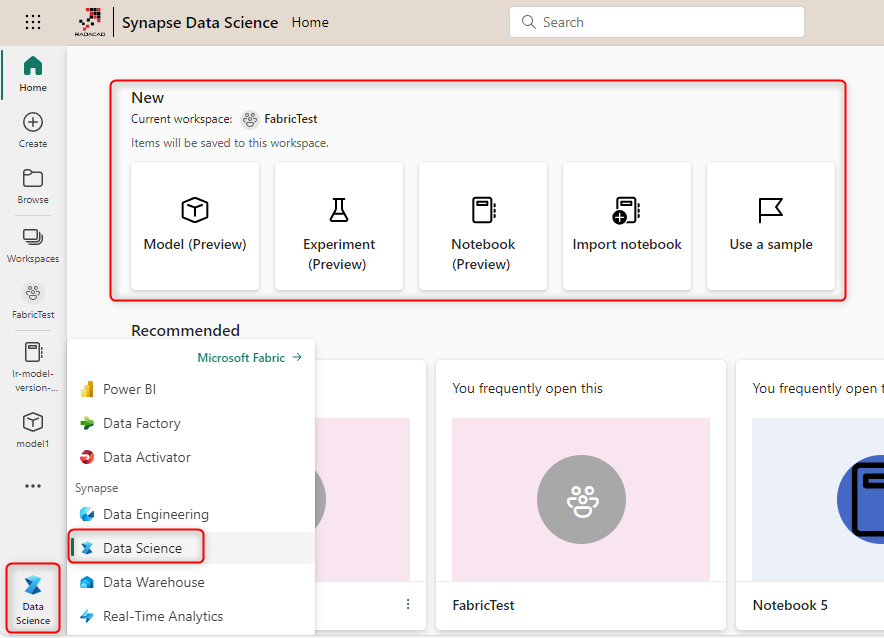Expand more sidebar items via the ellipsis
Image resolution: width=884 pixels, height=638 pixels.
[x=32, y=486]
